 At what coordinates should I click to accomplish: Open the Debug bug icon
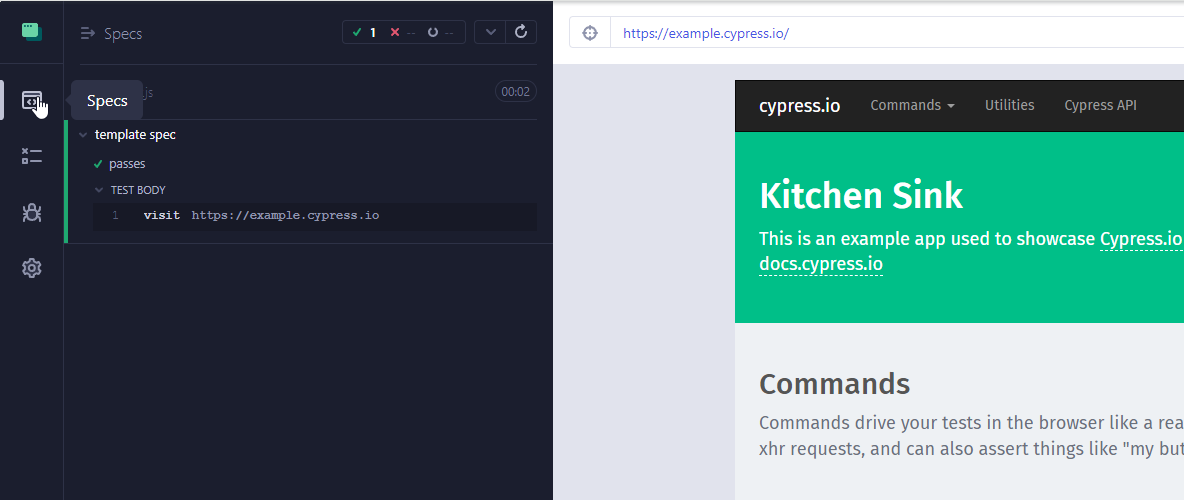[x=31, y=212]
